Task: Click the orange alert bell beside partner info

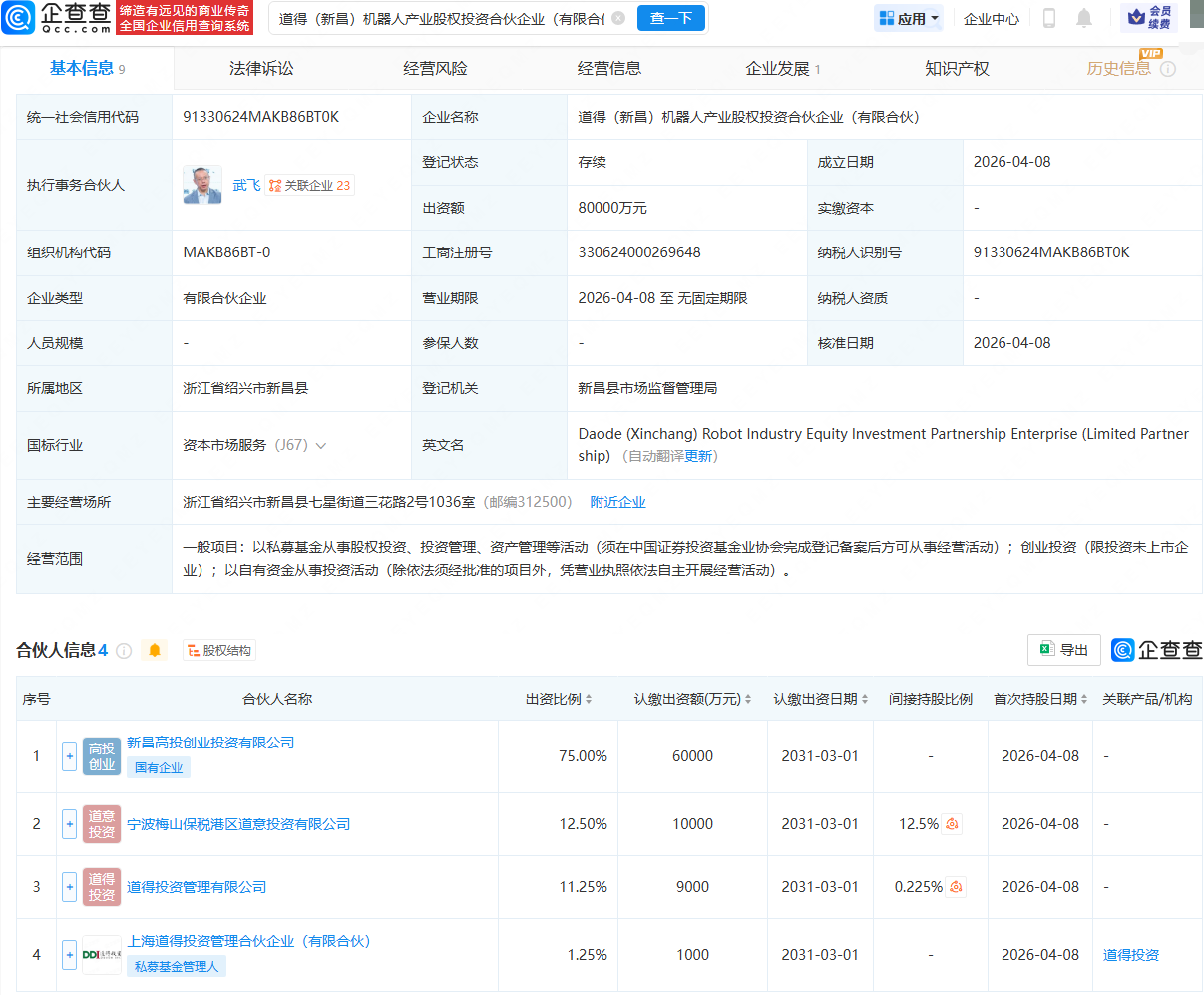Action: click(x=155, y=650)
